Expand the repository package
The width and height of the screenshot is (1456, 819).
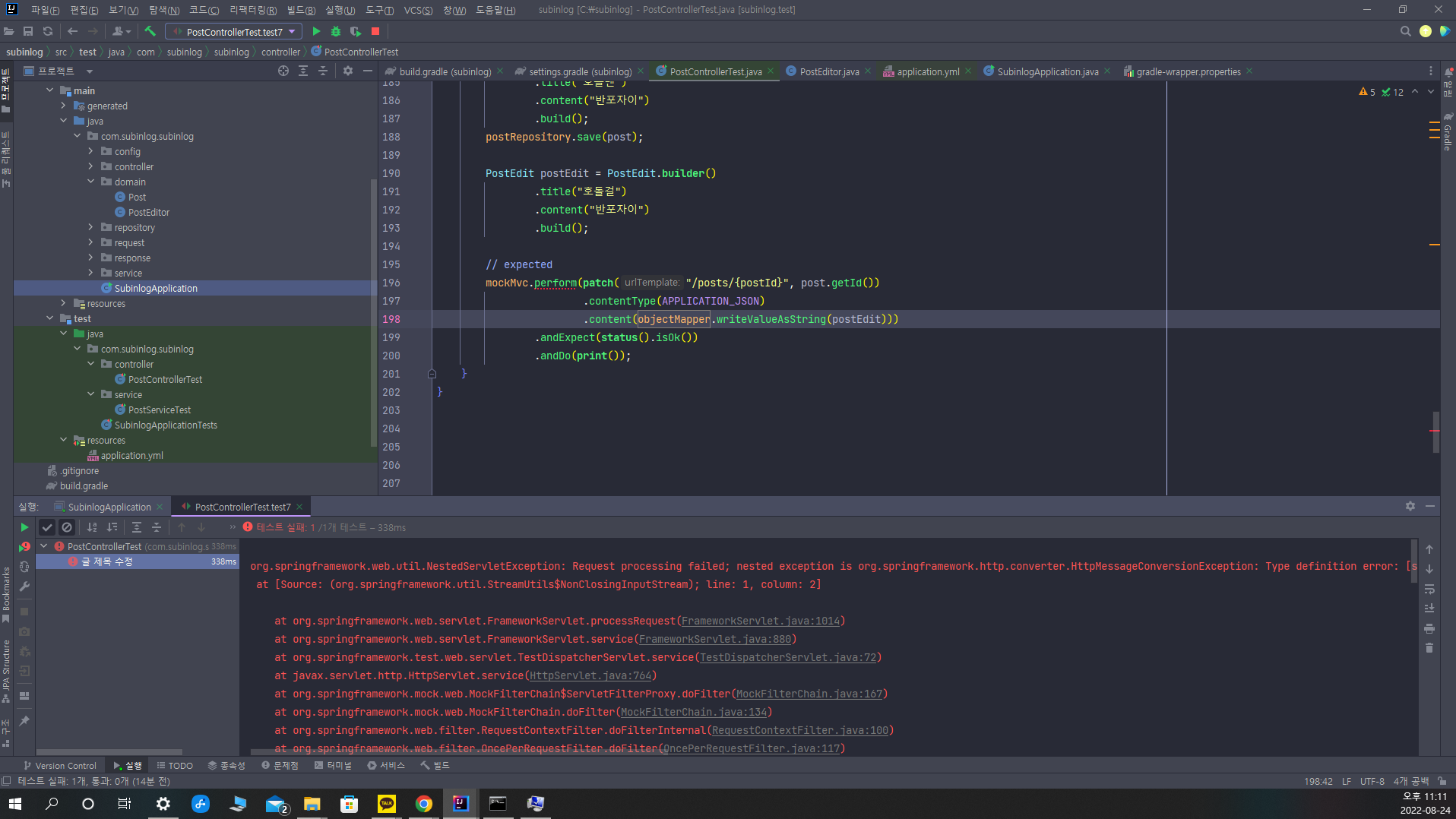coord(91,227)
